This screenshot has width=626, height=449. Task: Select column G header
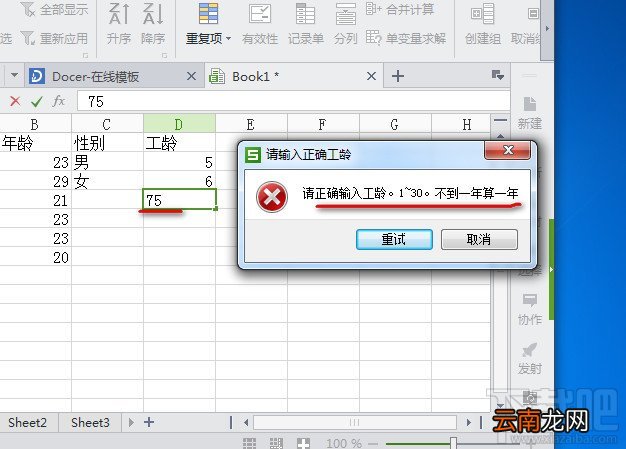tap(395, 124)
